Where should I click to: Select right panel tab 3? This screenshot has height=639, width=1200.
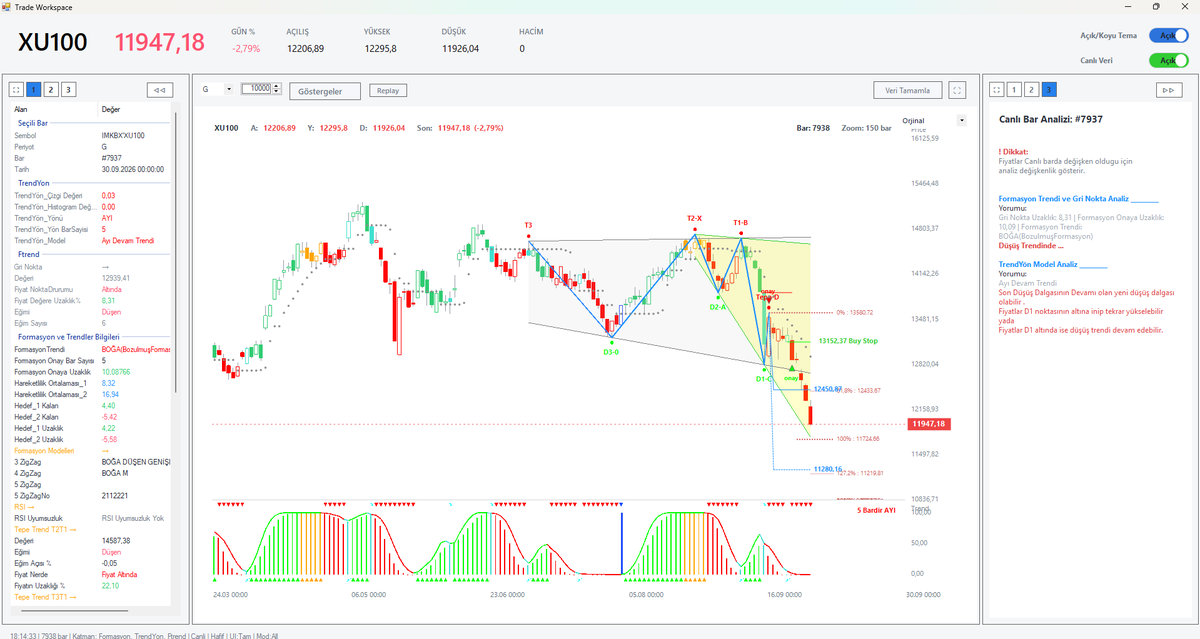tap(1048, 90)
